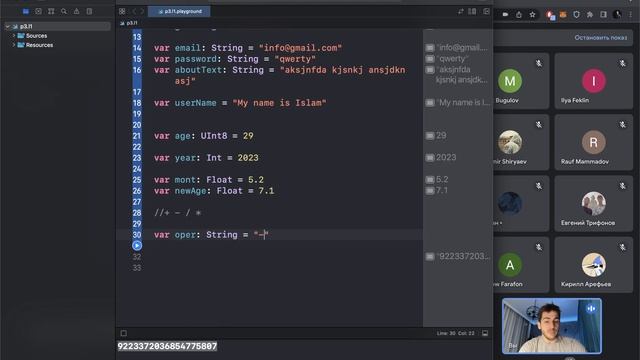640x360 pixels.
Task: Toggle the debug area at bottom left
Action: click(124, 333)
